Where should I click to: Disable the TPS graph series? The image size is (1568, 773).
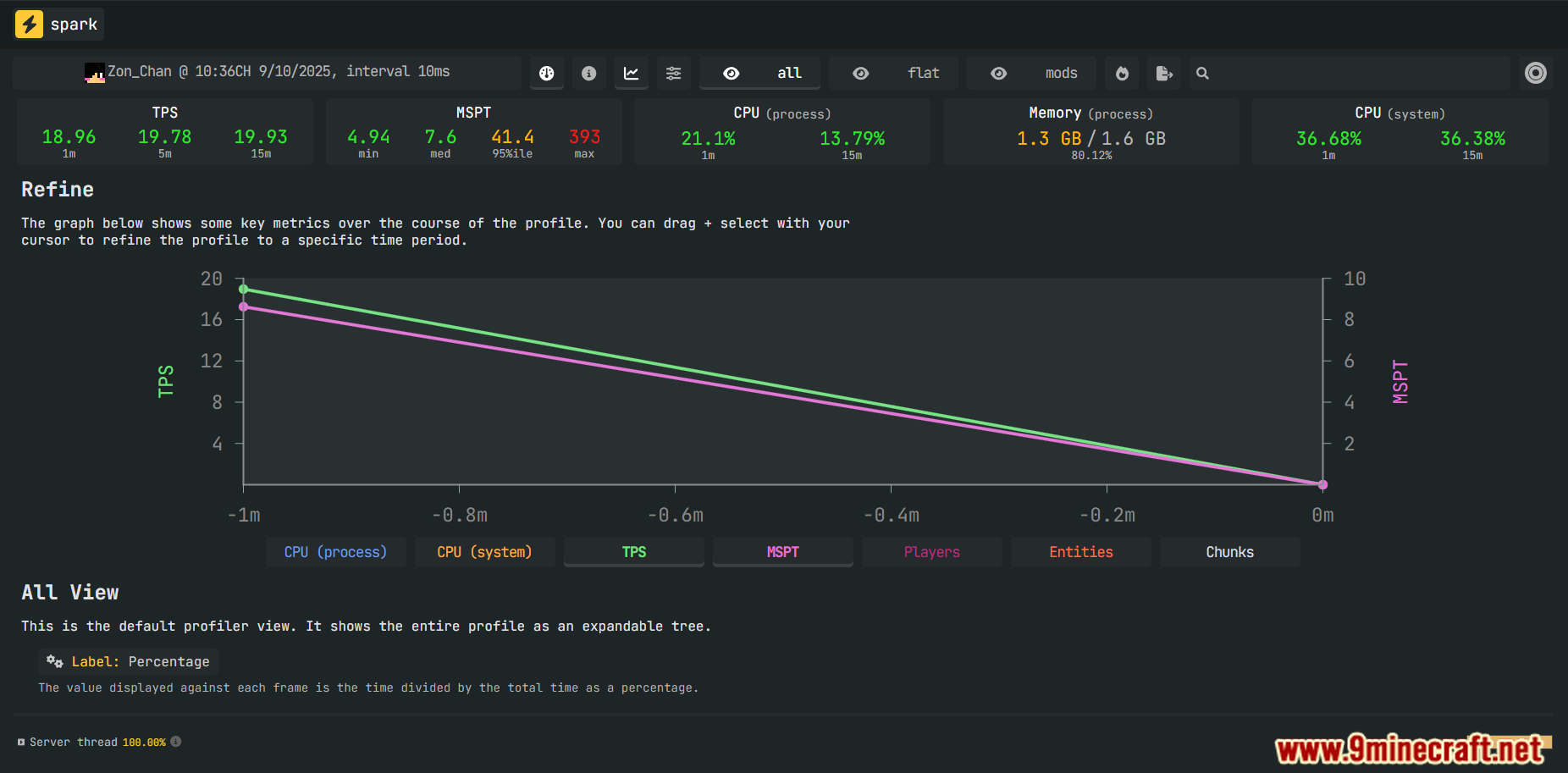tap(633, 552)
